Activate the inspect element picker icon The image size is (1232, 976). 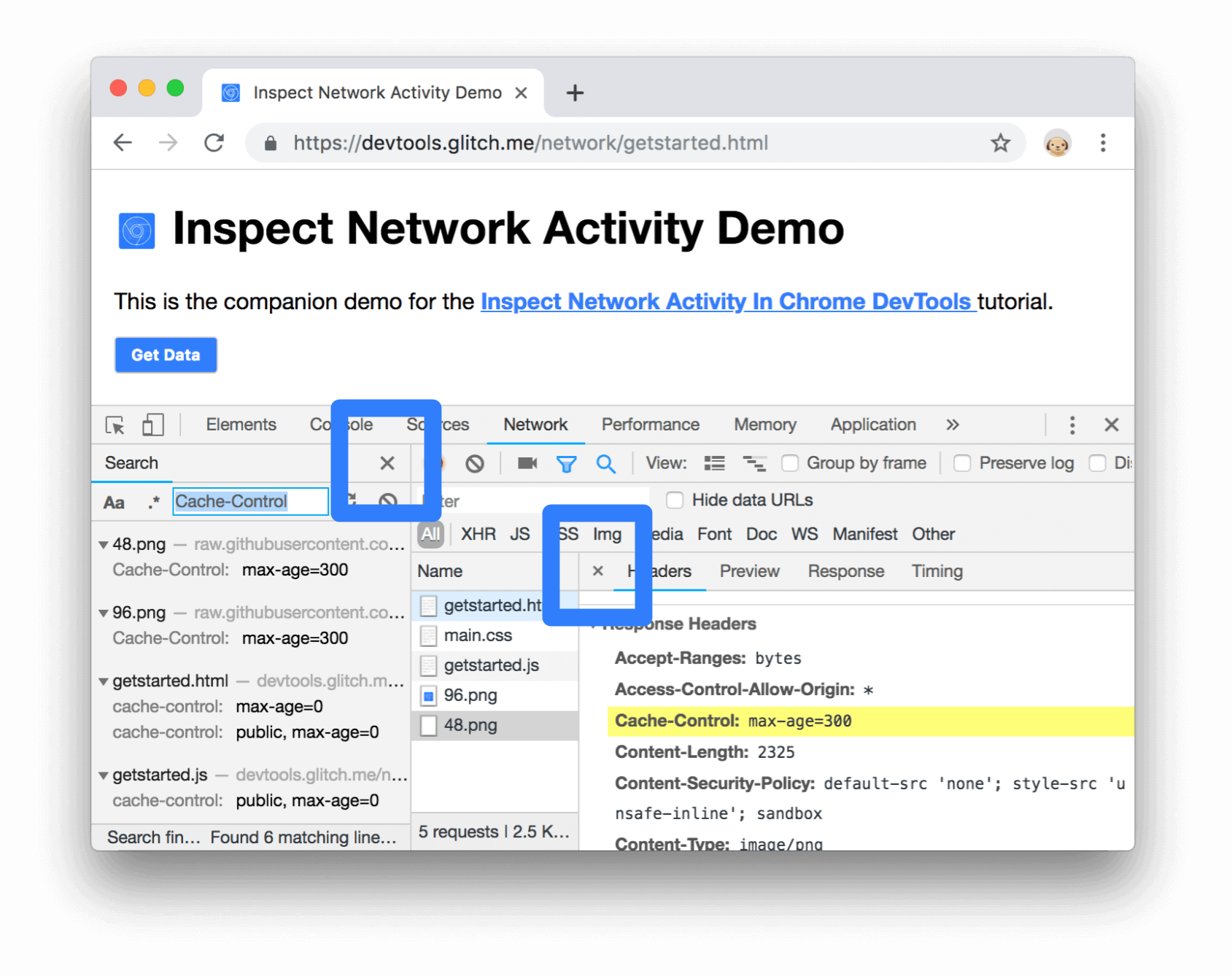tap(115, 425)
